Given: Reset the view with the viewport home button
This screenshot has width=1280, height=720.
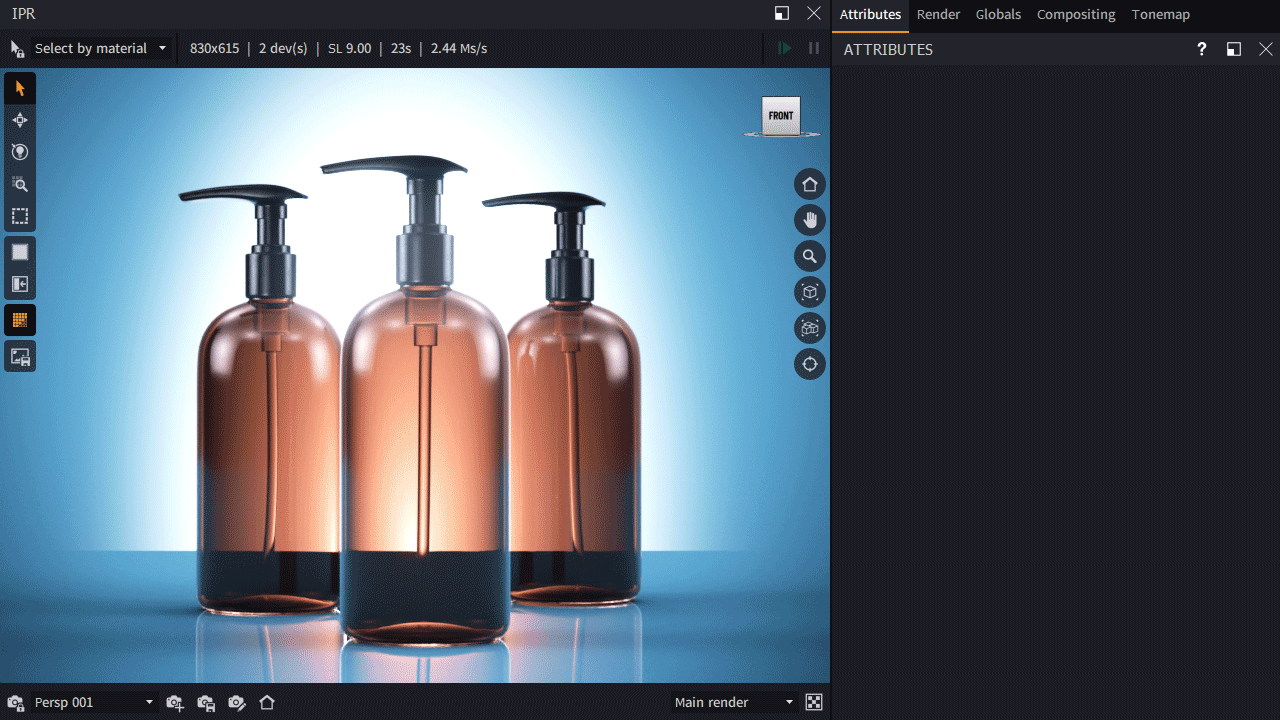Looking at the screenshot, I should point(810,184).
